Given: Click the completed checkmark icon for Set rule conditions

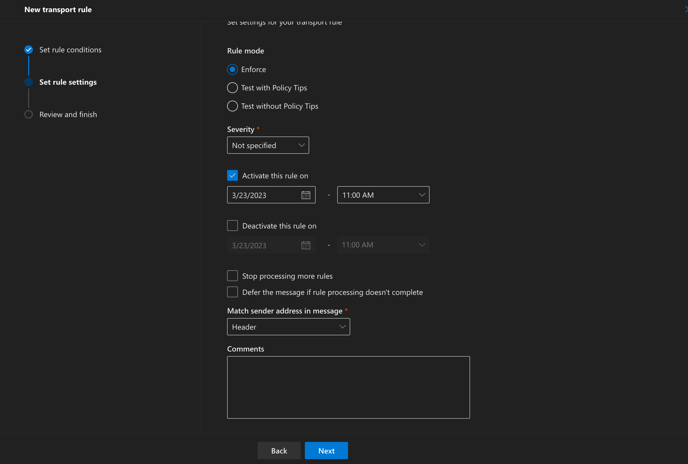Looking at the screenshot, I should tap(29, 49).
